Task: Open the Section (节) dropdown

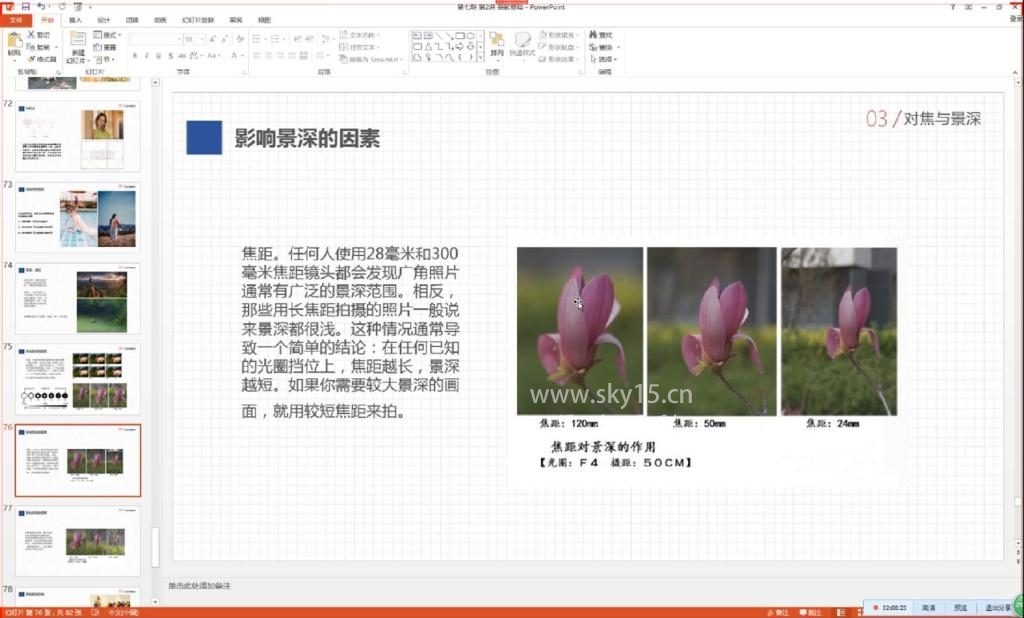Action: [104, 59]
